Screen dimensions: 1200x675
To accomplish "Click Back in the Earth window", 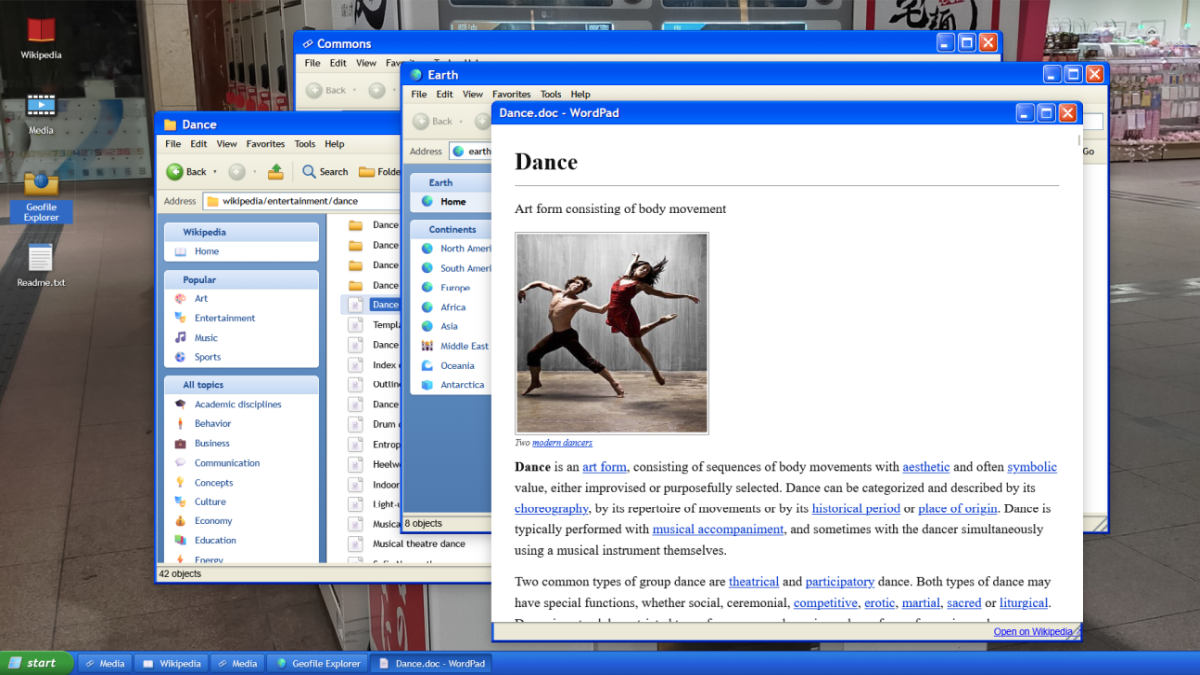I will point(433,122).
